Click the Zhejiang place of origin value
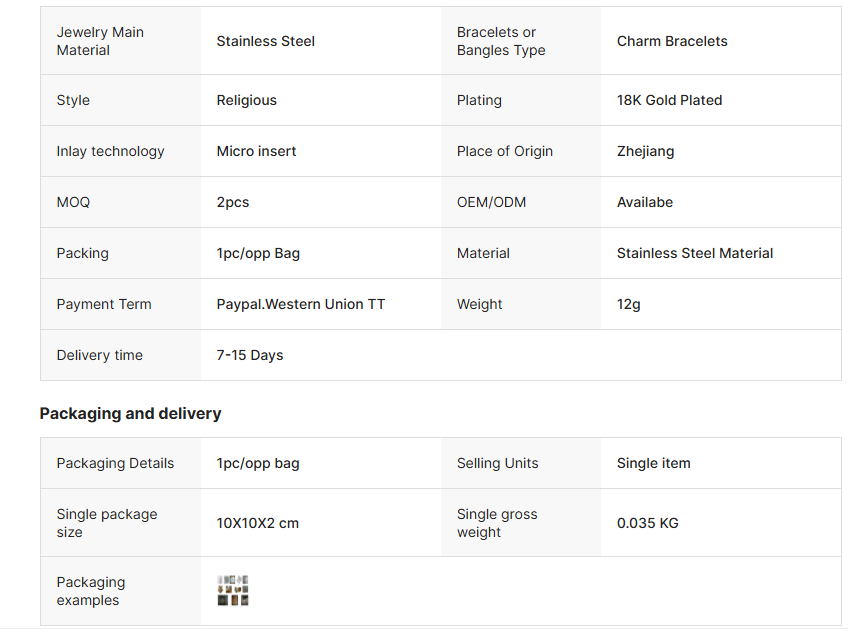The image size is (848, 632). (x=645, y=151)
